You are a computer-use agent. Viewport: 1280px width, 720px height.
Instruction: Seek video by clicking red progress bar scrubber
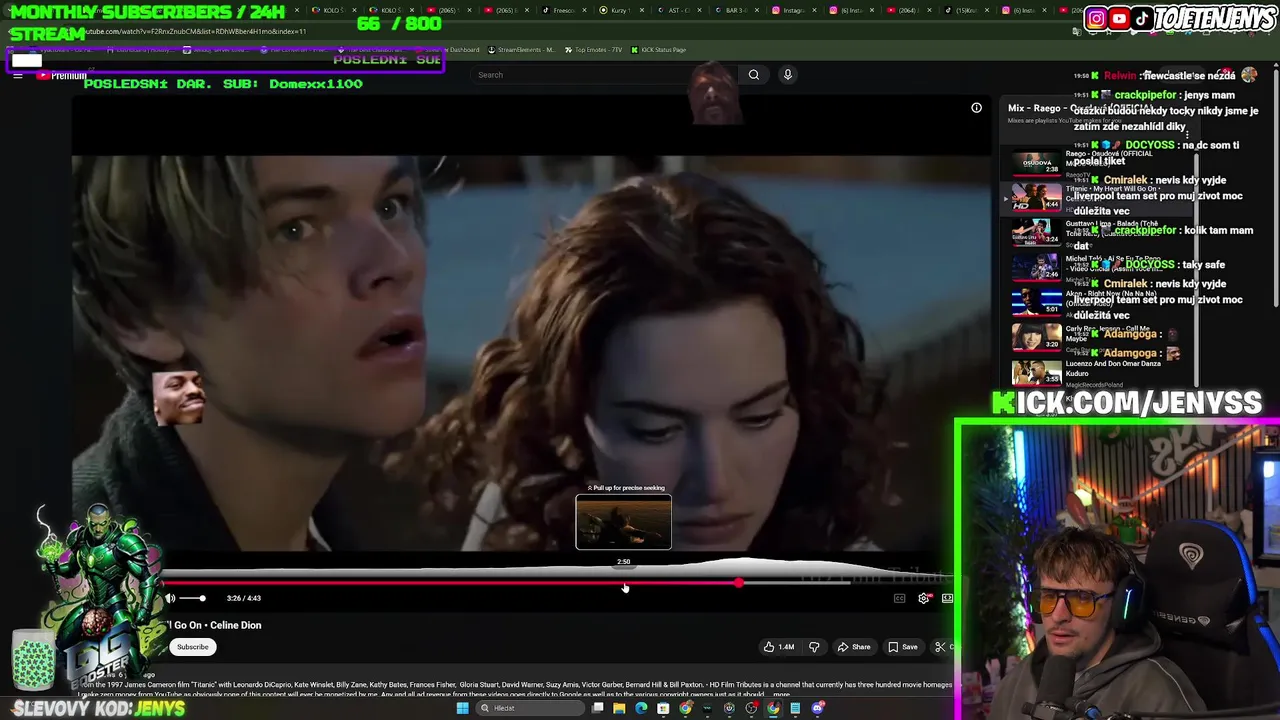tap(738, 583)
